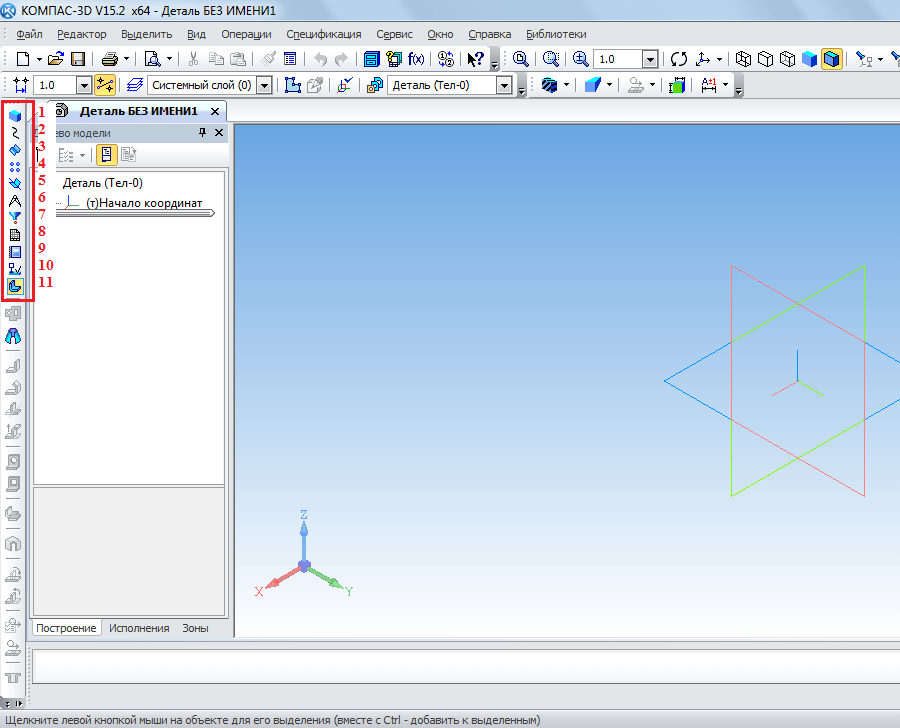Toggle shaded with edges display mode
900x728 pixels.
point(831,59)
